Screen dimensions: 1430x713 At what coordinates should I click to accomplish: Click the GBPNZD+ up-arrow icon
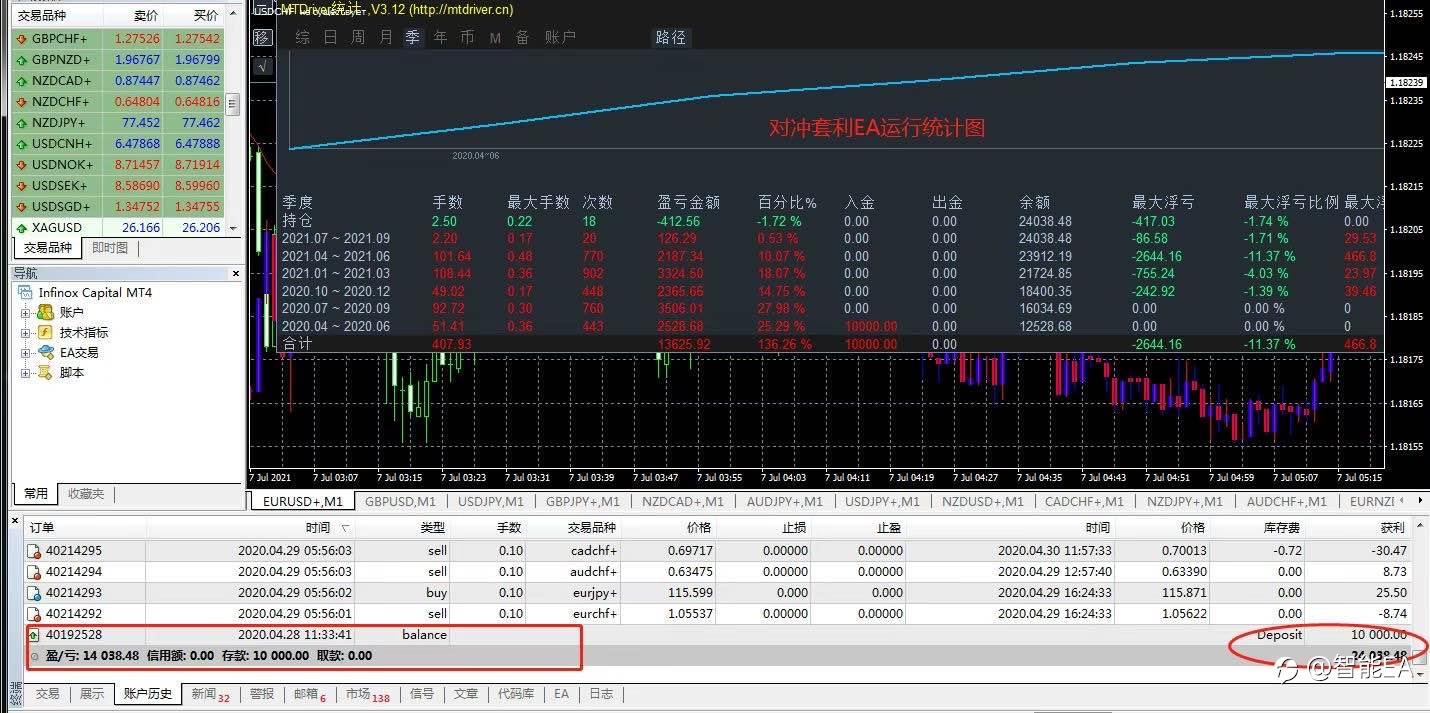tap(21, 60)
